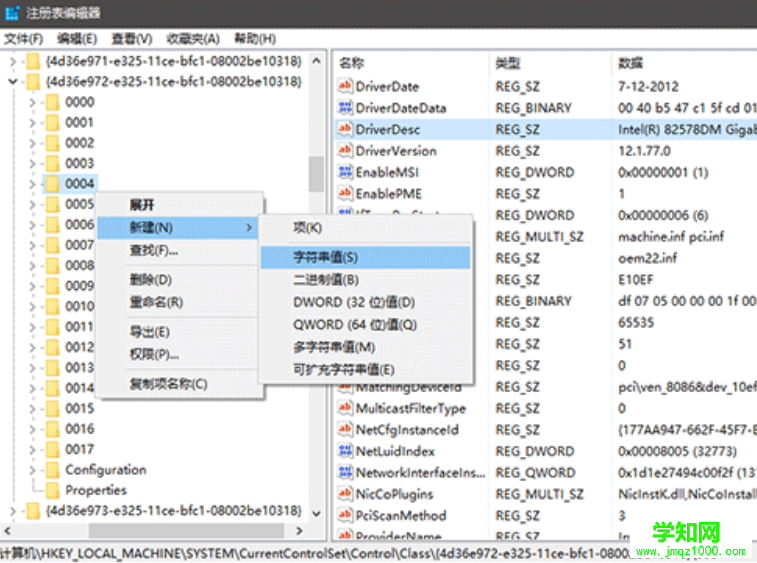The width and height of the screenshot is (757, 563).
Task: Click 权限(P)... in the context menu
Action: pos(154,354)
